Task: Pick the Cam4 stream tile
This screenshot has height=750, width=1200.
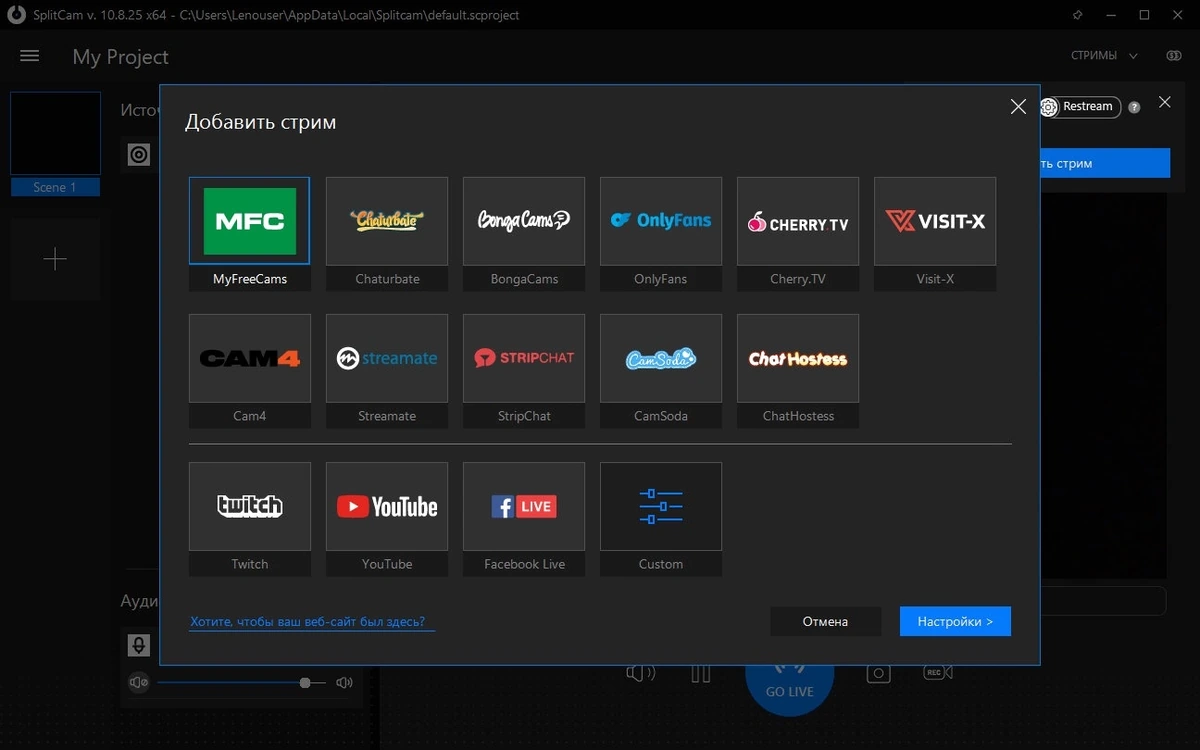Action: tap(249, 371)
